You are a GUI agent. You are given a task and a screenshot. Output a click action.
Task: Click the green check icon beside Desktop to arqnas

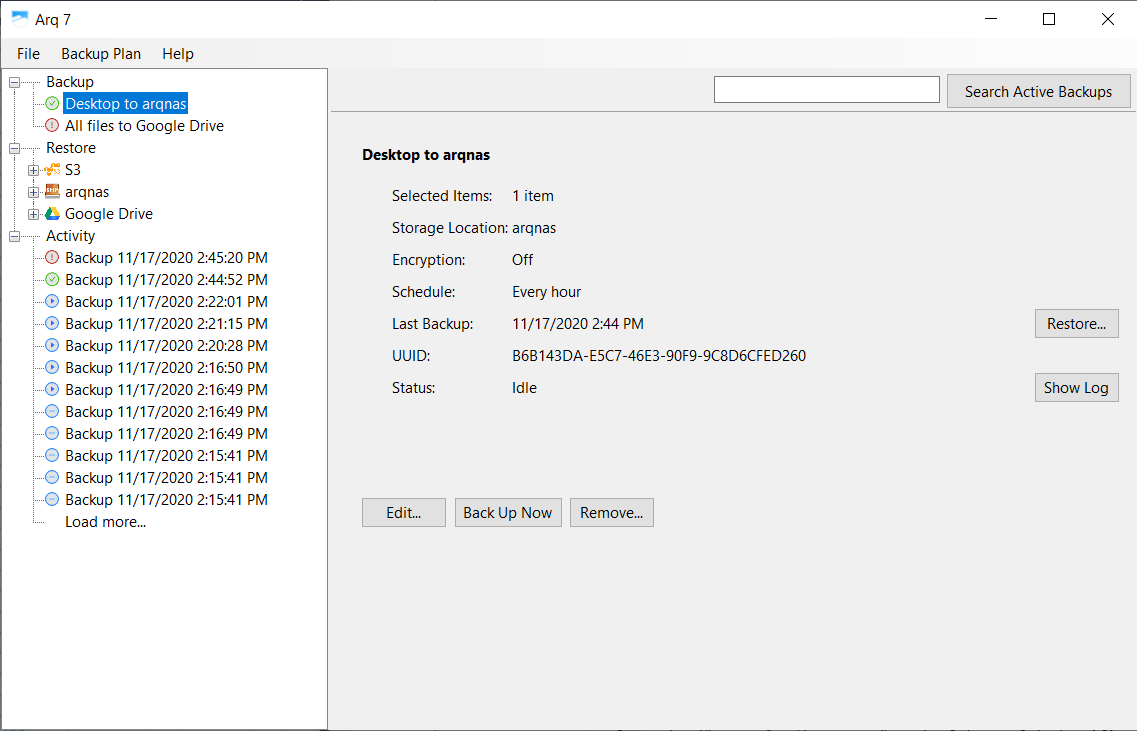(x=52, y=104)
